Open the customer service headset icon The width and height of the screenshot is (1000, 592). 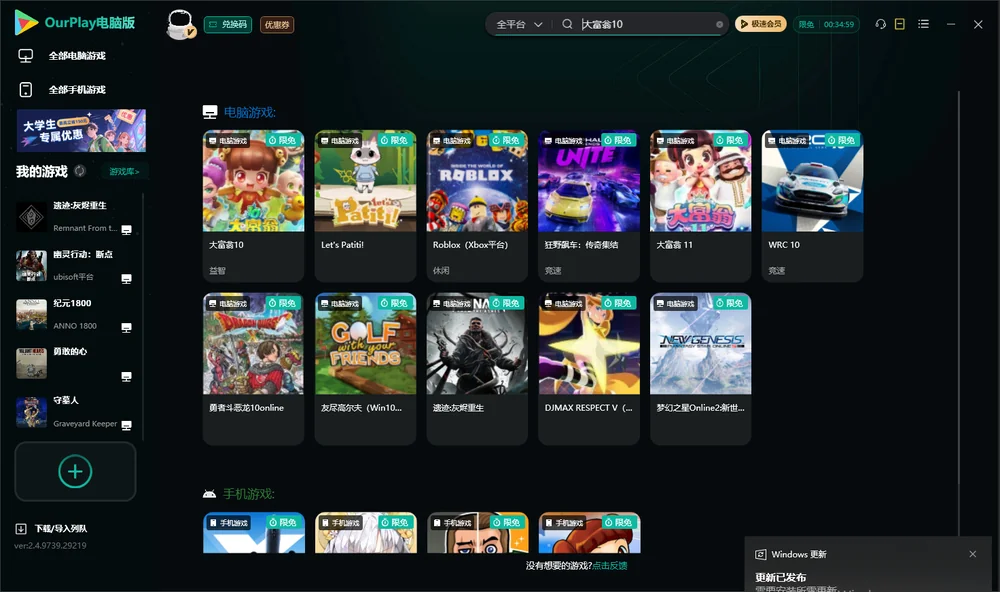pos(881,24)
